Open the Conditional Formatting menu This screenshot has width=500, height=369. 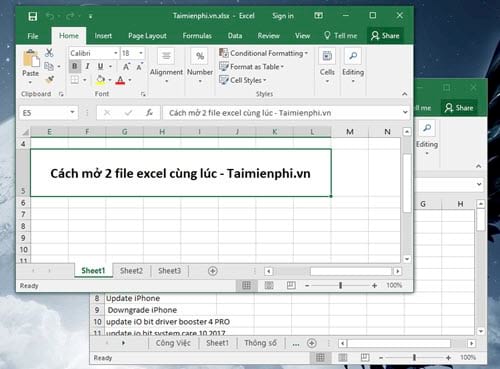263,53
